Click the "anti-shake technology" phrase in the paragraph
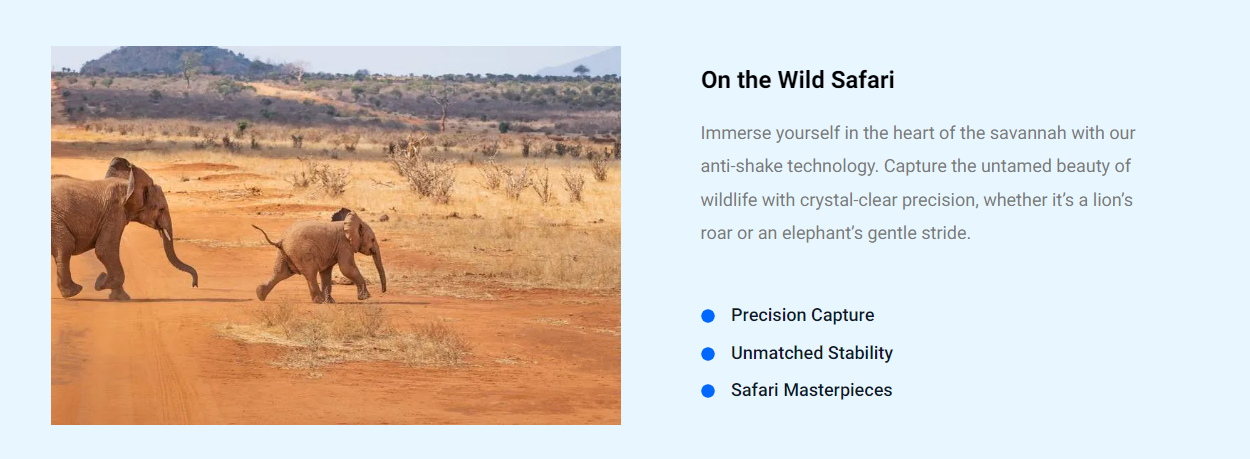 tap(787, 166)
